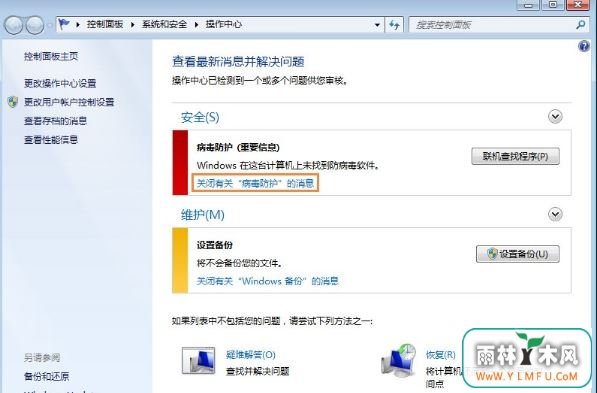
Task: Click the search magnifier icon
Action: point(581,25)
